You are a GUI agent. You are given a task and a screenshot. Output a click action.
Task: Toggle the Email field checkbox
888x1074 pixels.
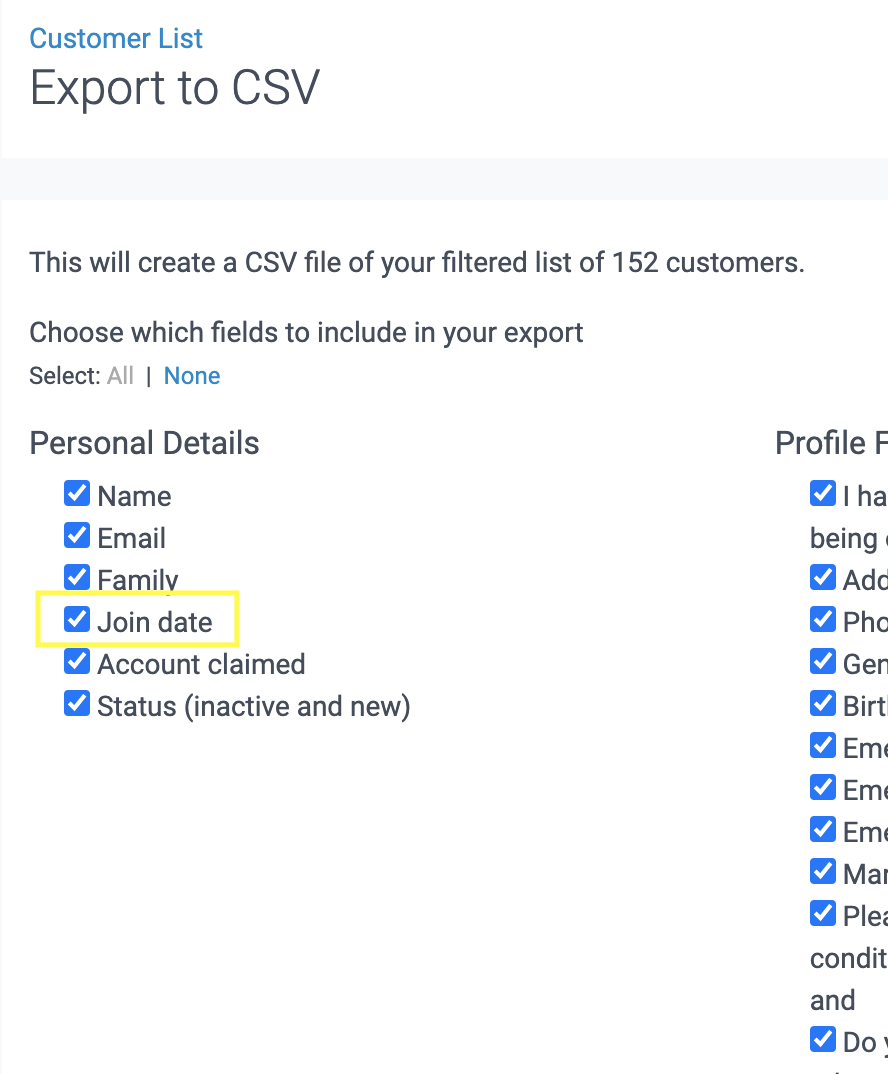pyautogui.click(x=77, y=536)
